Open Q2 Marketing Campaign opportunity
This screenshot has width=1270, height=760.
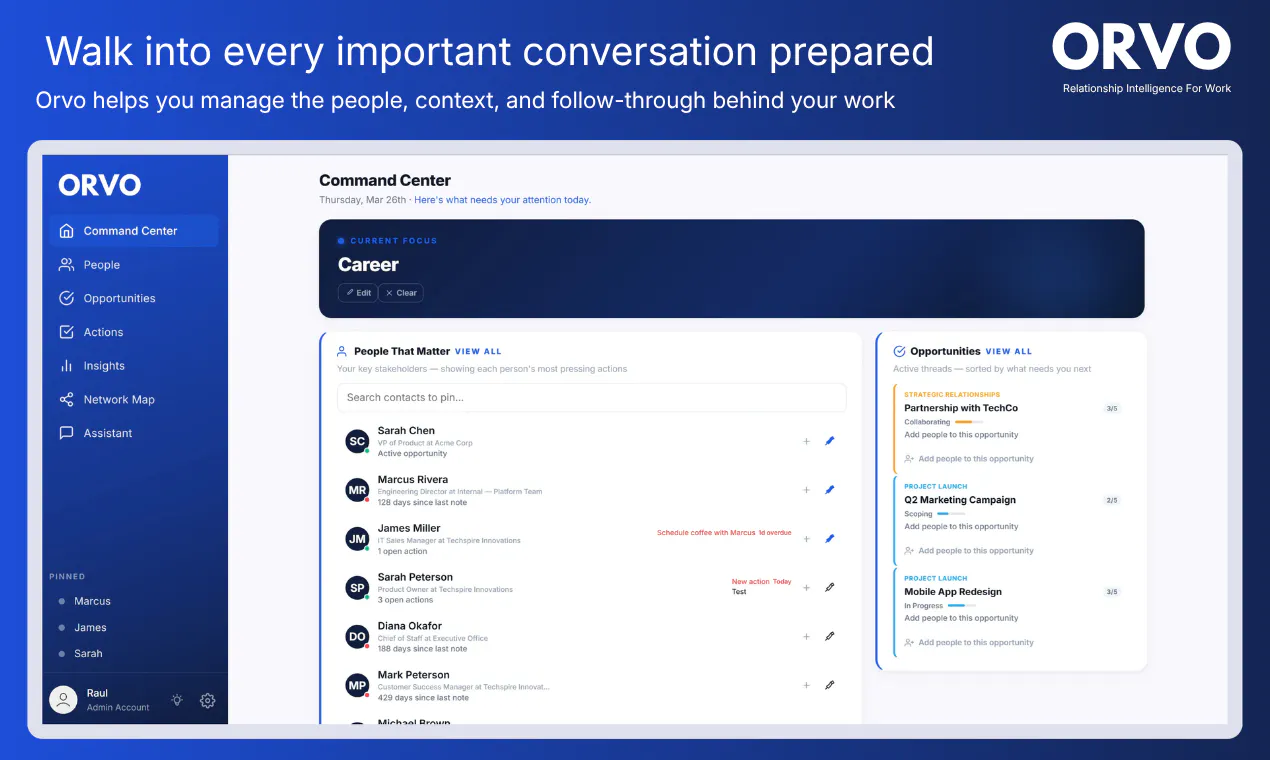coord(960,500)
